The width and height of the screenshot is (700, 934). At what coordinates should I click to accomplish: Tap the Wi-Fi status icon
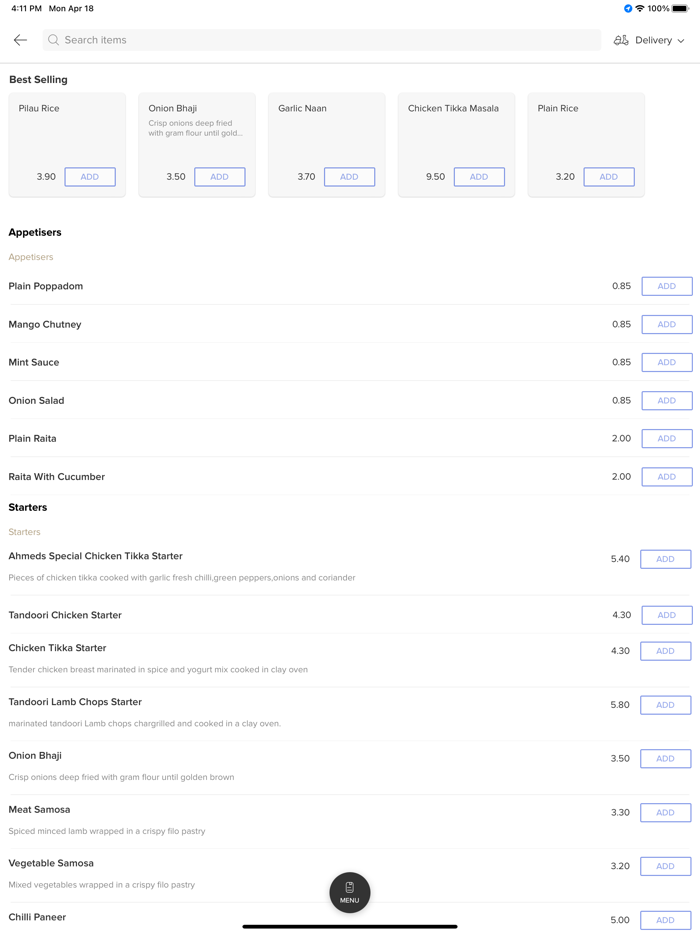[640, 8]
